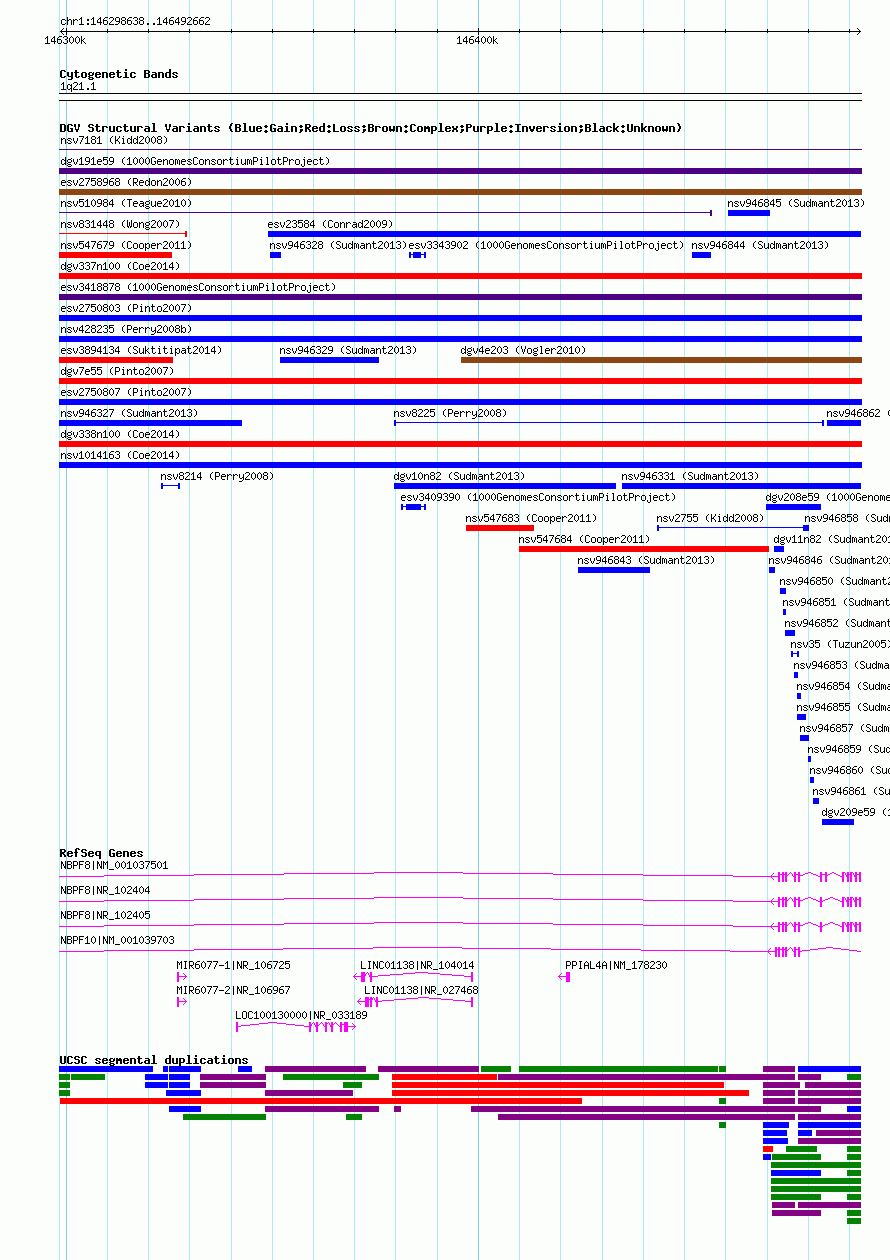Click the brown dgv4e203 (Vogler2010) bar
Image resolution: width=890 pixels, height=1260 pixels.
tap(661, 360)
